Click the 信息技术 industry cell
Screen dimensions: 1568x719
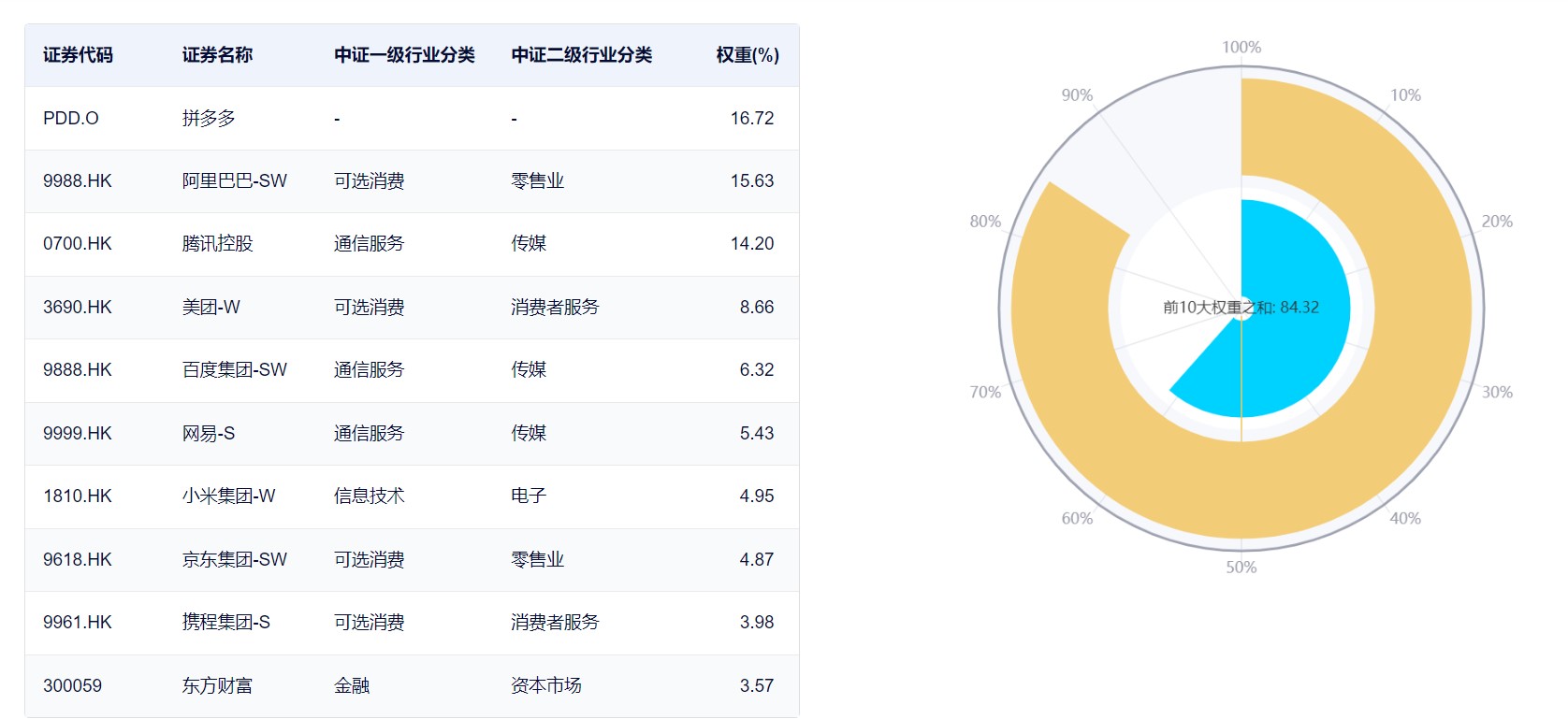tap(369, 496)
